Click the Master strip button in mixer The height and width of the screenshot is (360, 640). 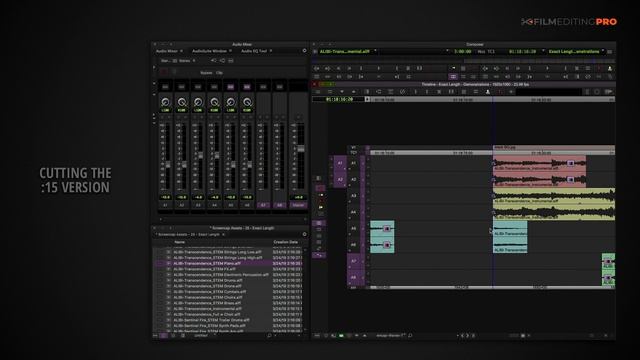[298, 205]
